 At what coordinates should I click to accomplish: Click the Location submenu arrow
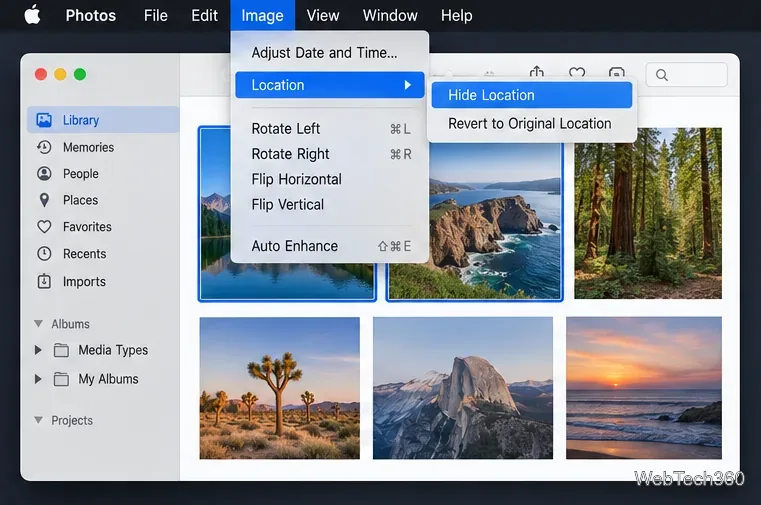click(408, 85)
